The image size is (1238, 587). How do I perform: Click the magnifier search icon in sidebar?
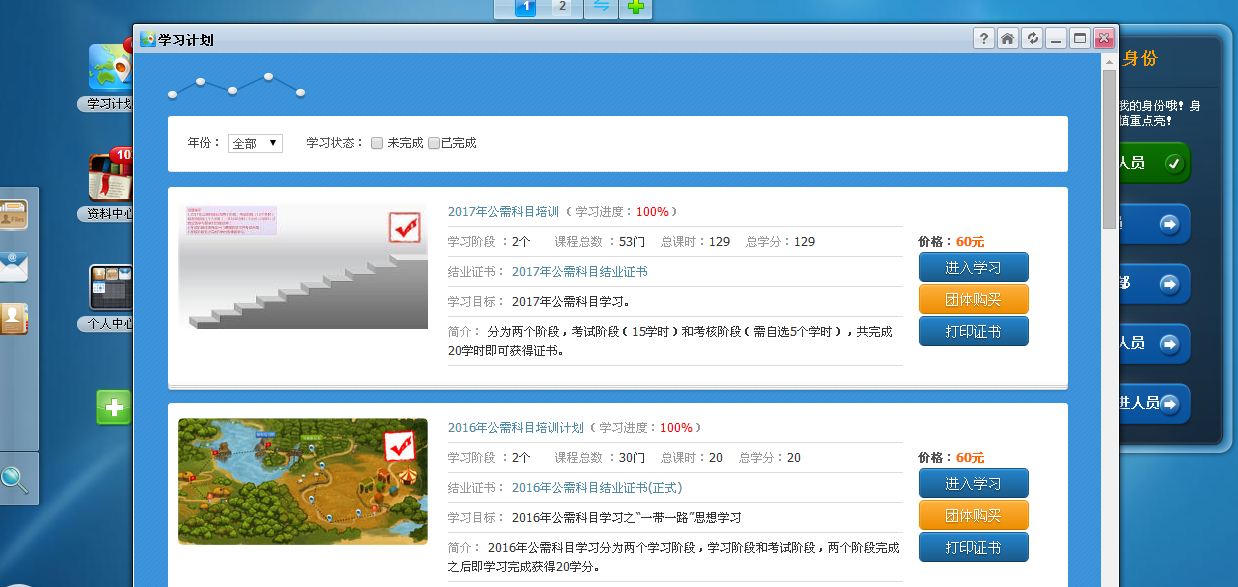pos(14,479)
